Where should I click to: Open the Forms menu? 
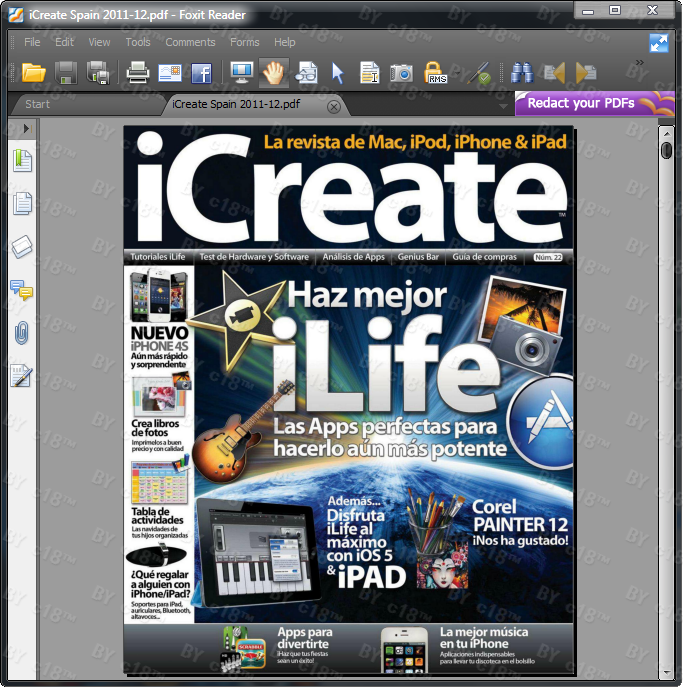click(245, 42)
